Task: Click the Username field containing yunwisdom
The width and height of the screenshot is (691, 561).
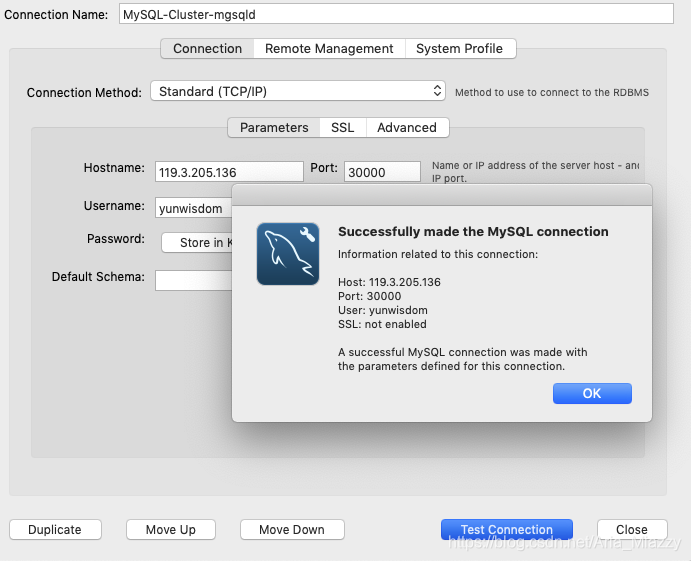Action: pyautogui.click(x=193, y=208)
